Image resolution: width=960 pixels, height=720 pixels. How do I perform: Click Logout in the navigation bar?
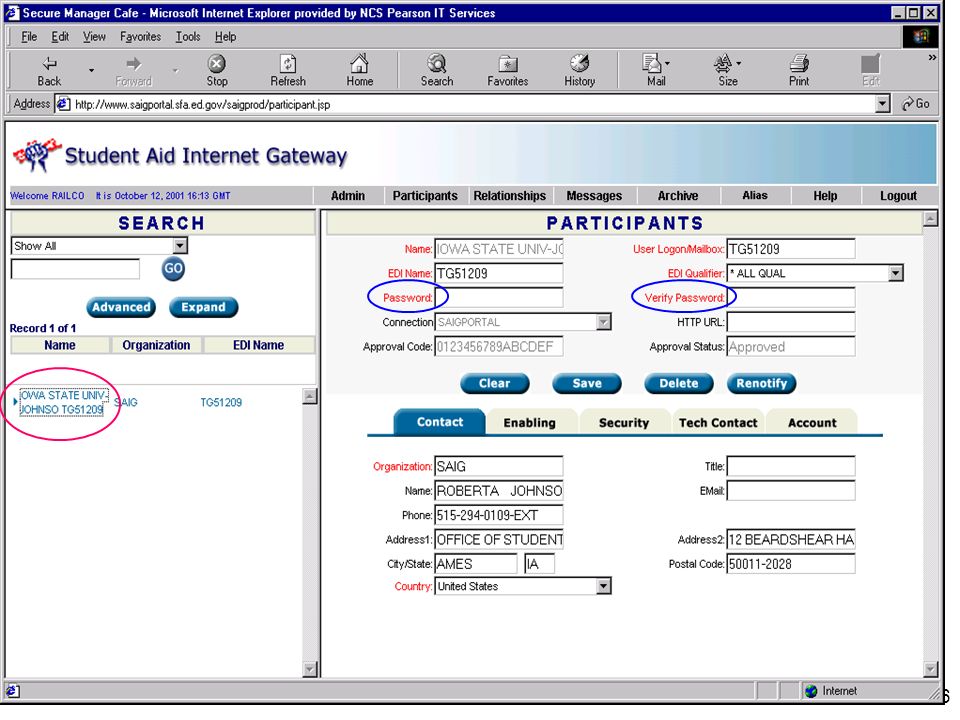tap(898, 196)
